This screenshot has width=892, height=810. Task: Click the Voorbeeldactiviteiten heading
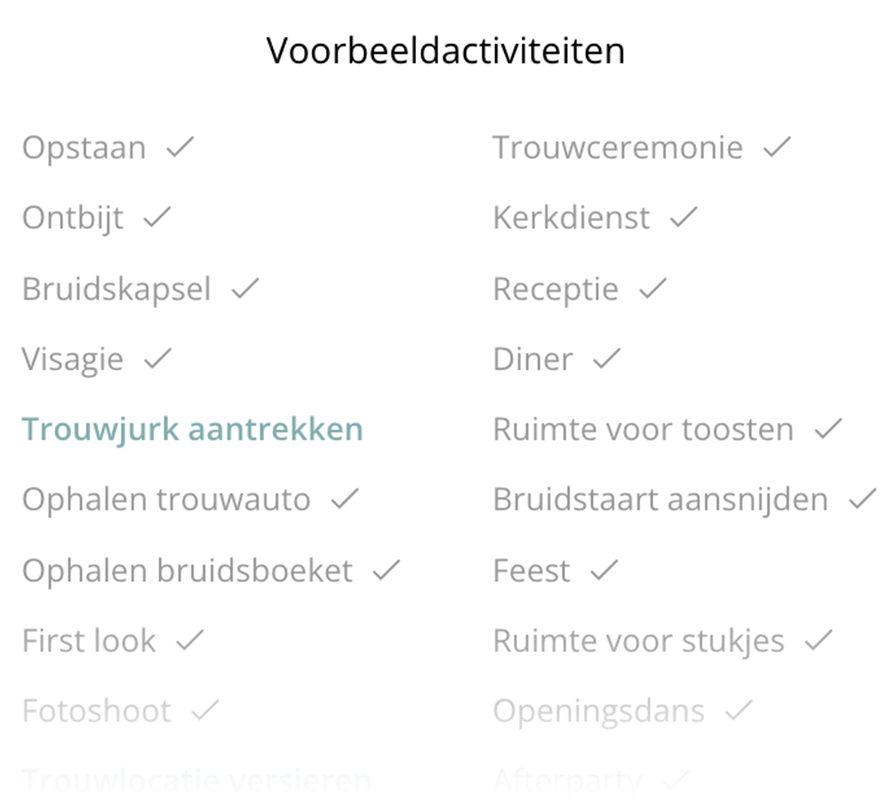pyautogui.click(x=446, y=50)
